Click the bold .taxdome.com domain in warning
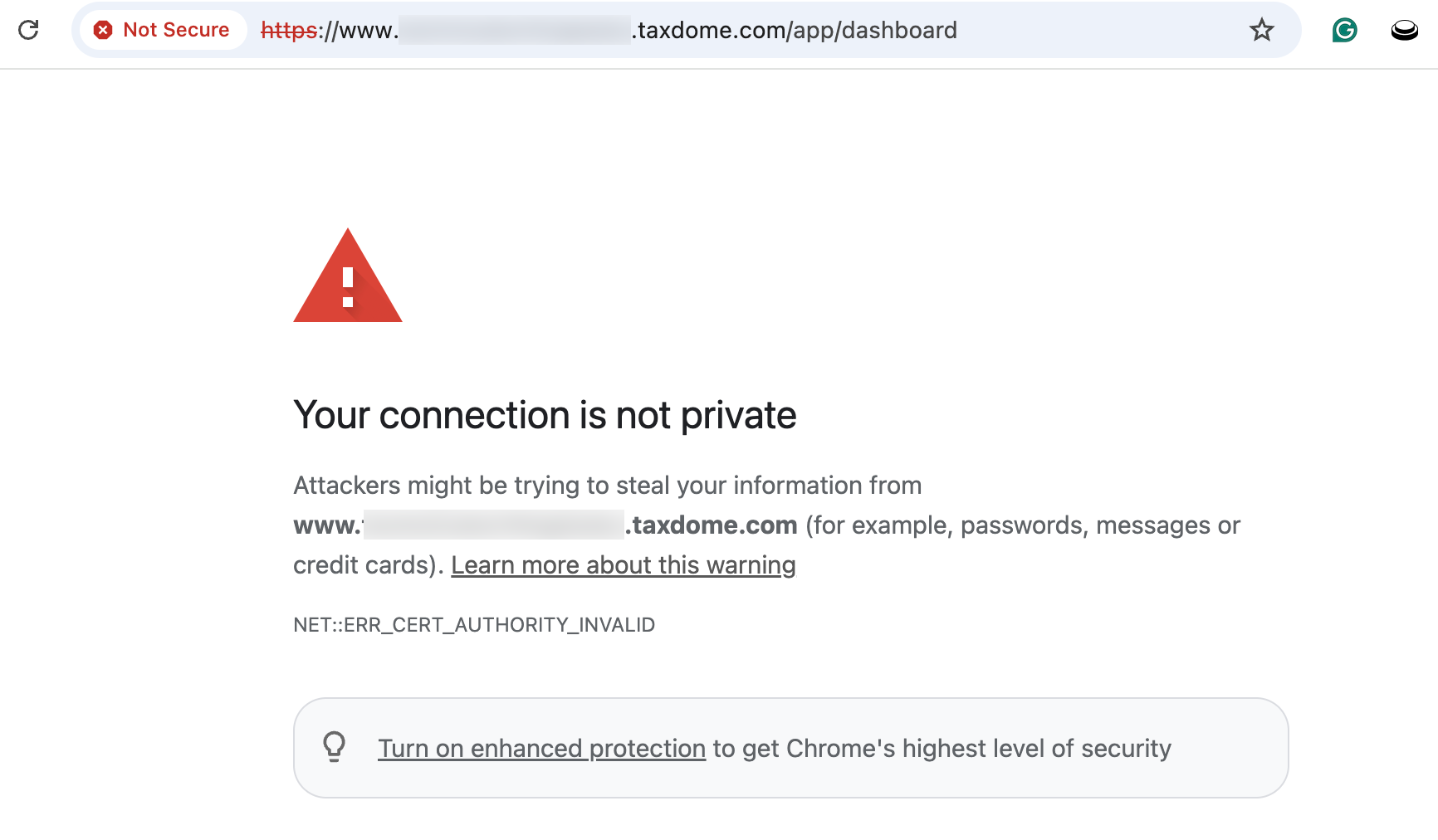This screenshot has width=1438, height=840. tap(712, 525)
